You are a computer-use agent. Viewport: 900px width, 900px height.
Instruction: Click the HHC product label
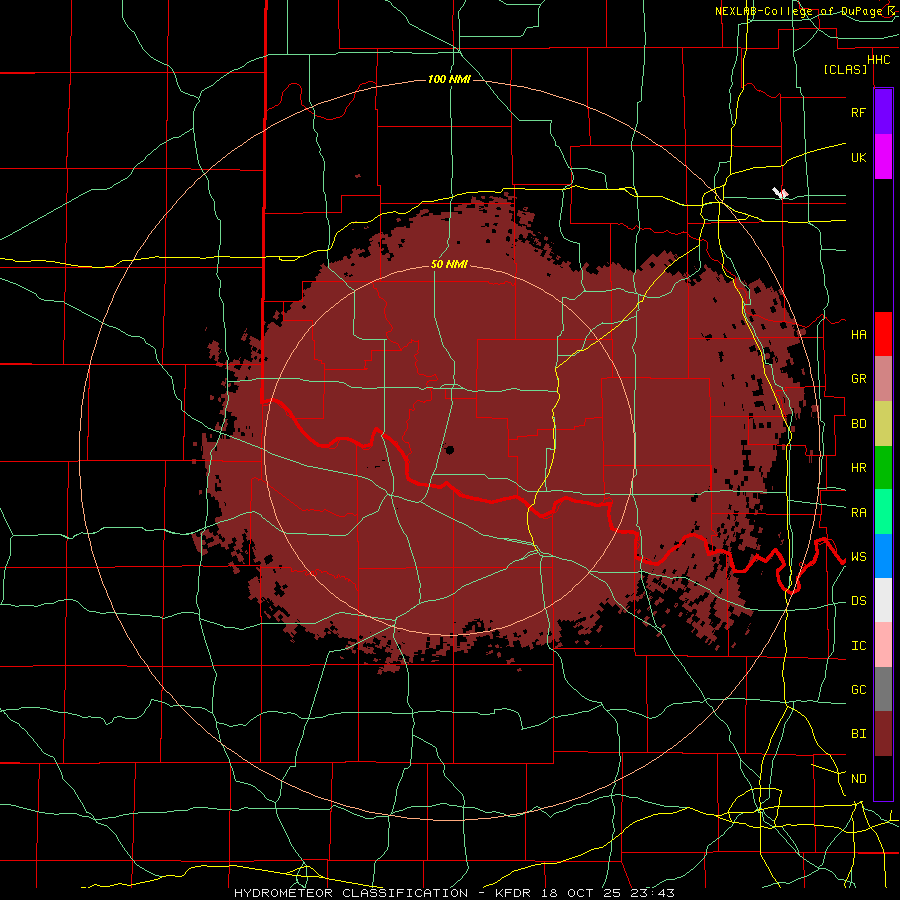(878, 59)
